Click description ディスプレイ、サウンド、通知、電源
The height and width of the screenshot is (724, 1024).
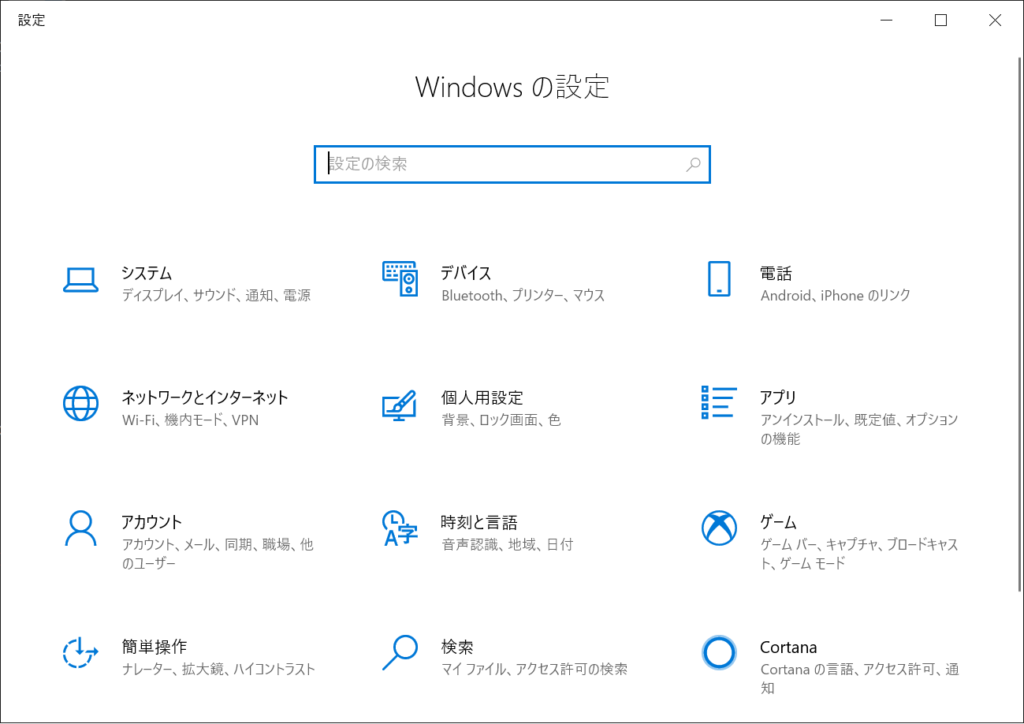click(216, 295)
